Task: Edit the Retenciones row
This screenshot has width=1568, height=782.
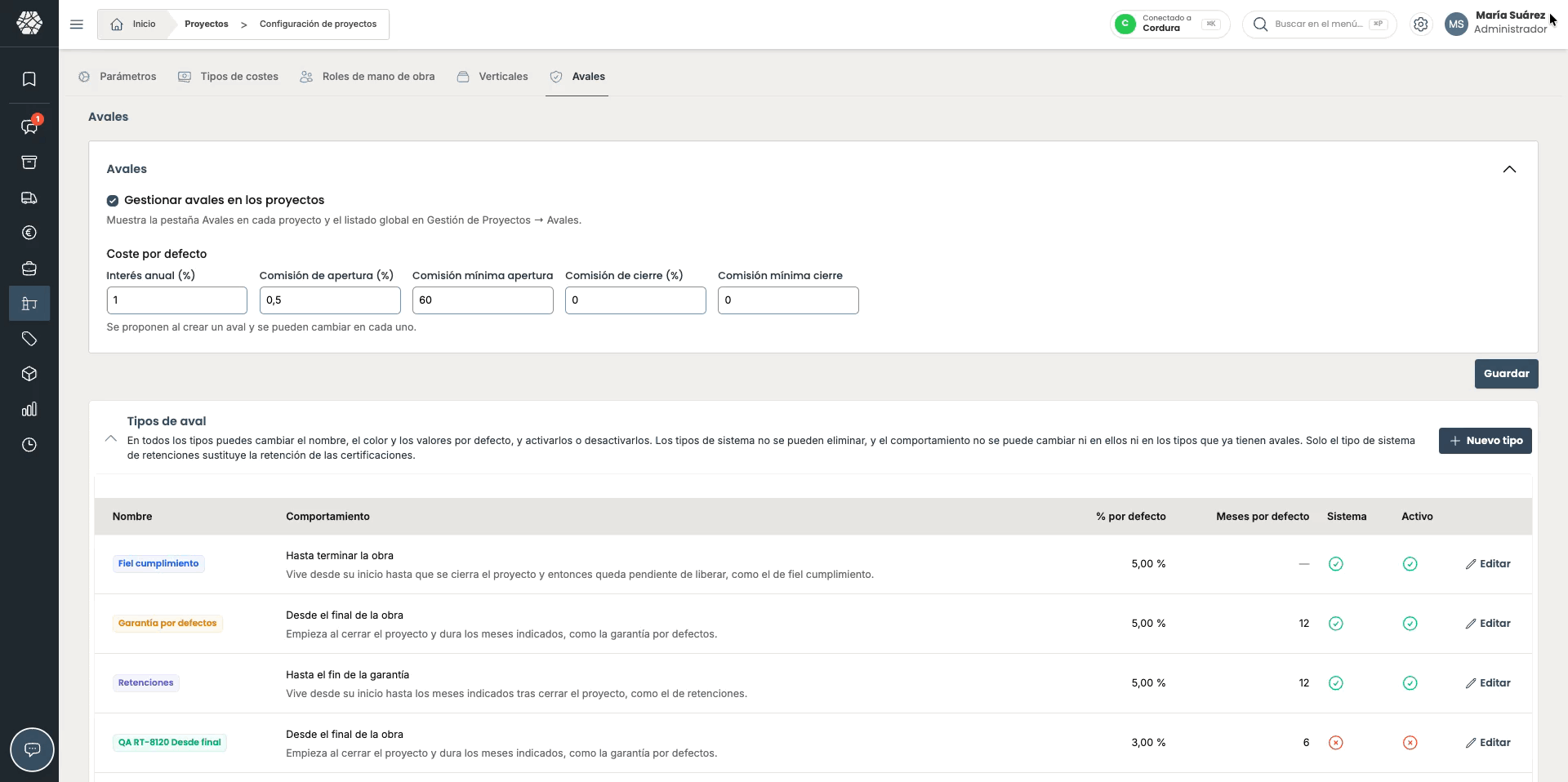Action: (1488, 683)
